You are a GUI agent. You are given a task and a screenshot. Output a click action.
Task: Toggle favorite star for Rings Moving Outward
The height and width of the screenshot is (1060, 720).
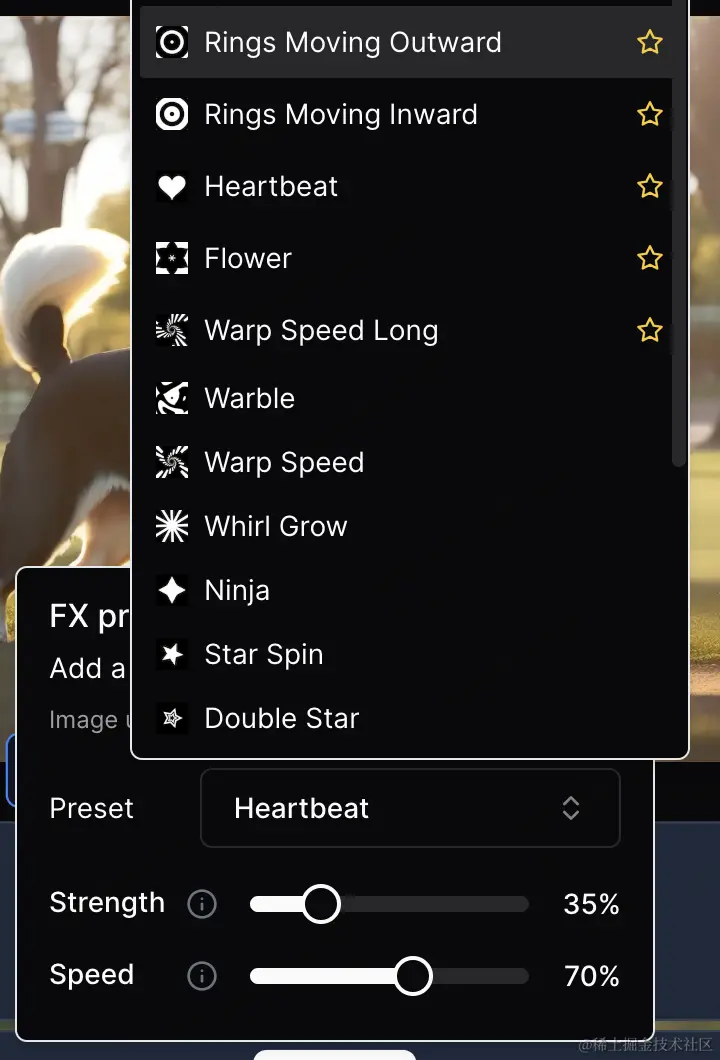pos(650,42)
